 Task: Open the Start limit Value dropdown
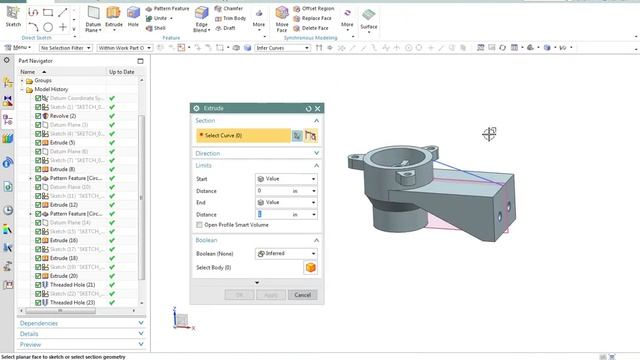pyautogui.click(x=286, y=179)
